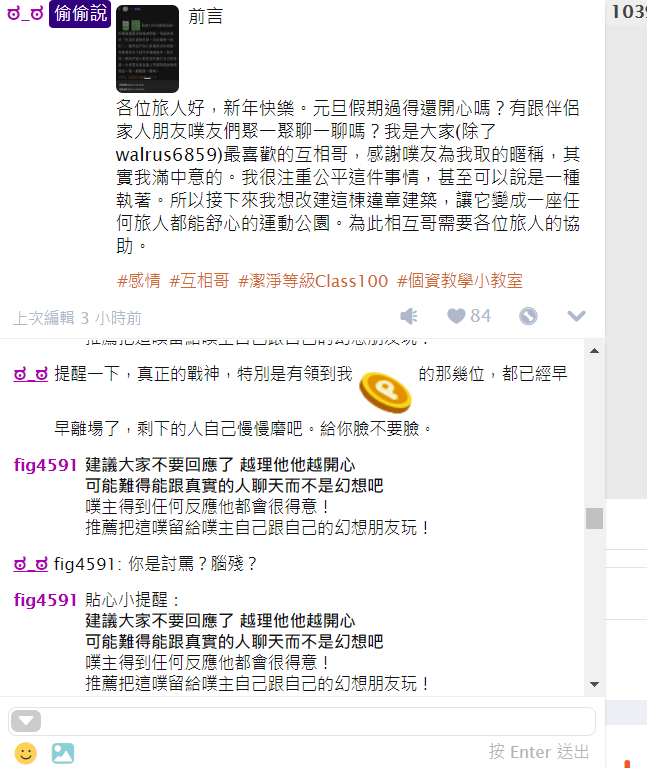The height and width of the screenshot is (768, 647).
Task: Mute this plurk with the speaker icon
Action: pos(409,316)
